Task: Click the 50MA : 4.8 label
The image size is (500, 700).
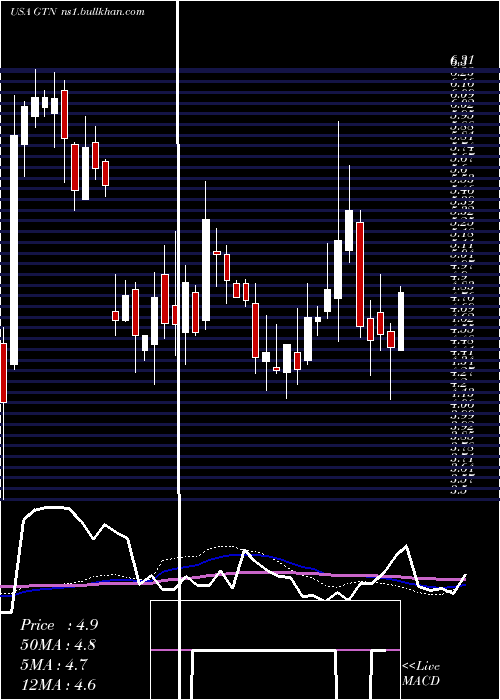Action: [x=58, y=645]
